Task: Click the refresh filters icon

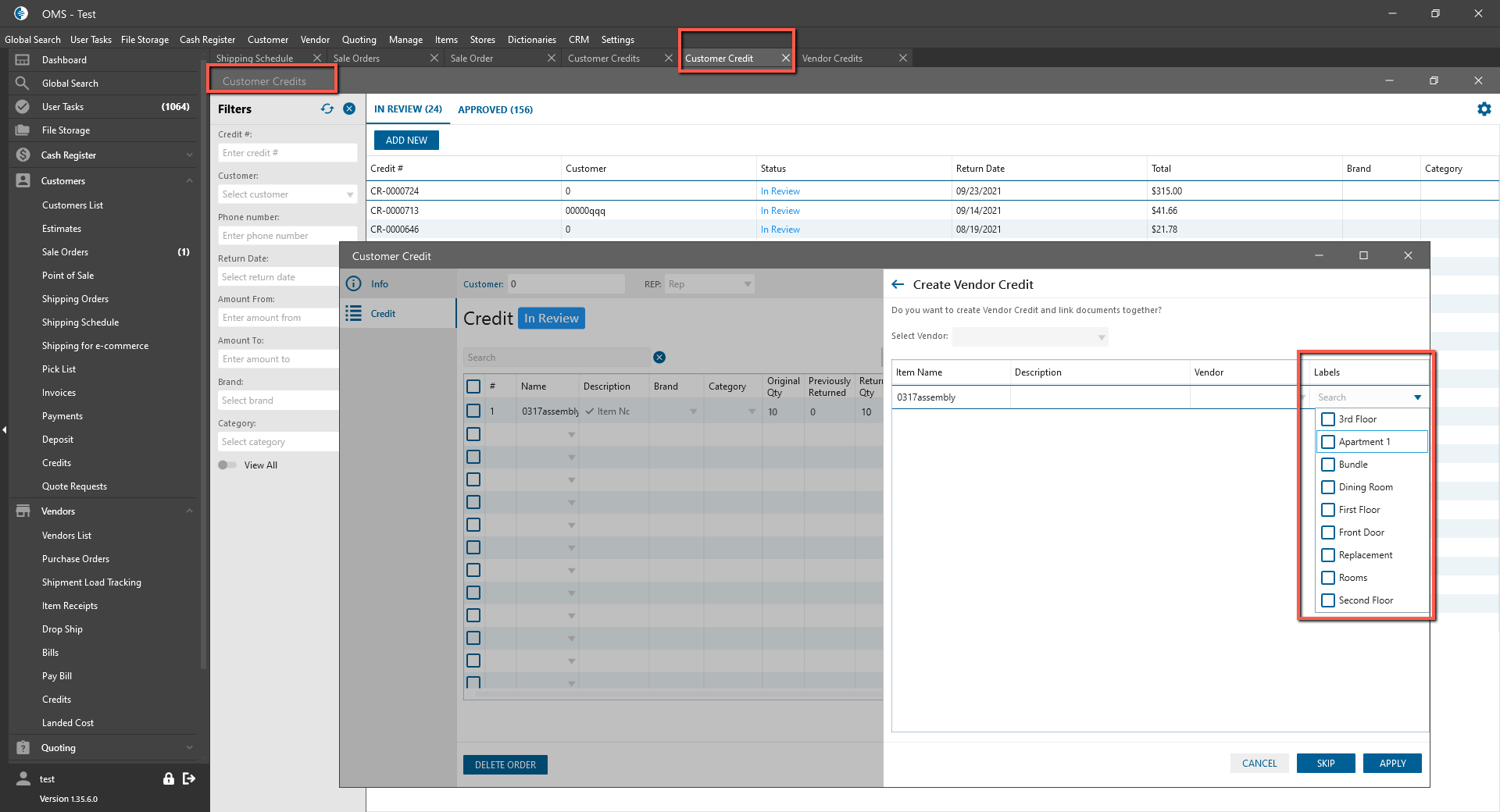Action: pos(327,109)
